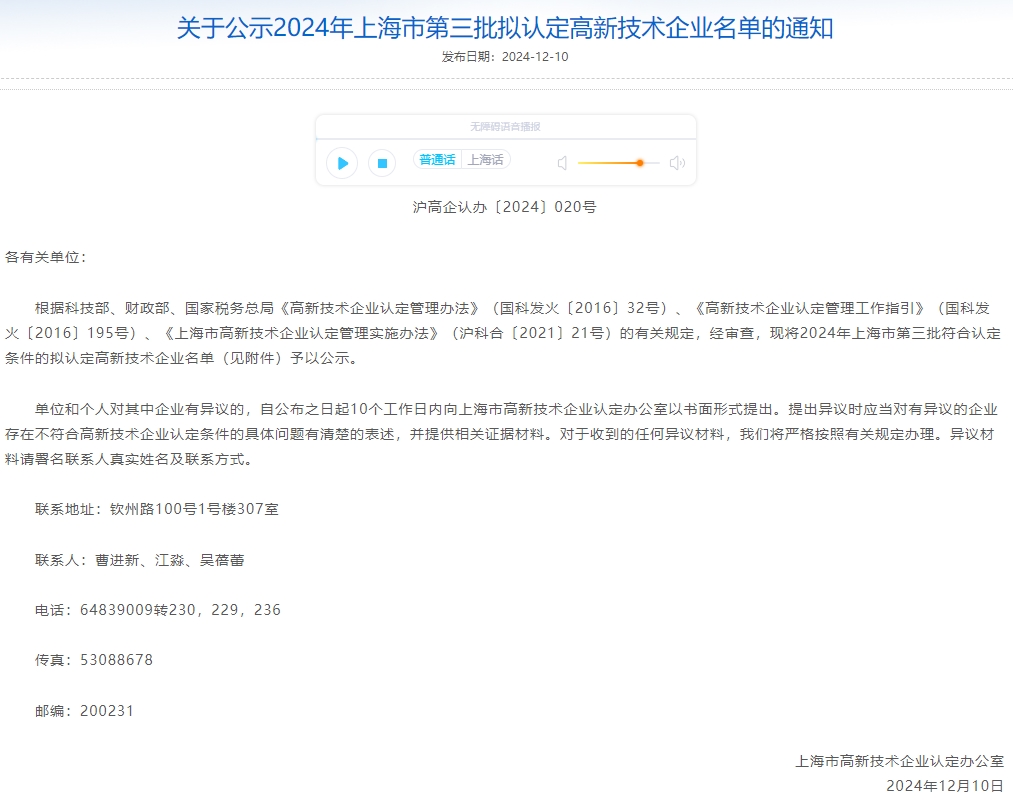Screen dimensions: 1013x804
Task: Click the 无障碍语音播报 player header
Action: [505, 127]
